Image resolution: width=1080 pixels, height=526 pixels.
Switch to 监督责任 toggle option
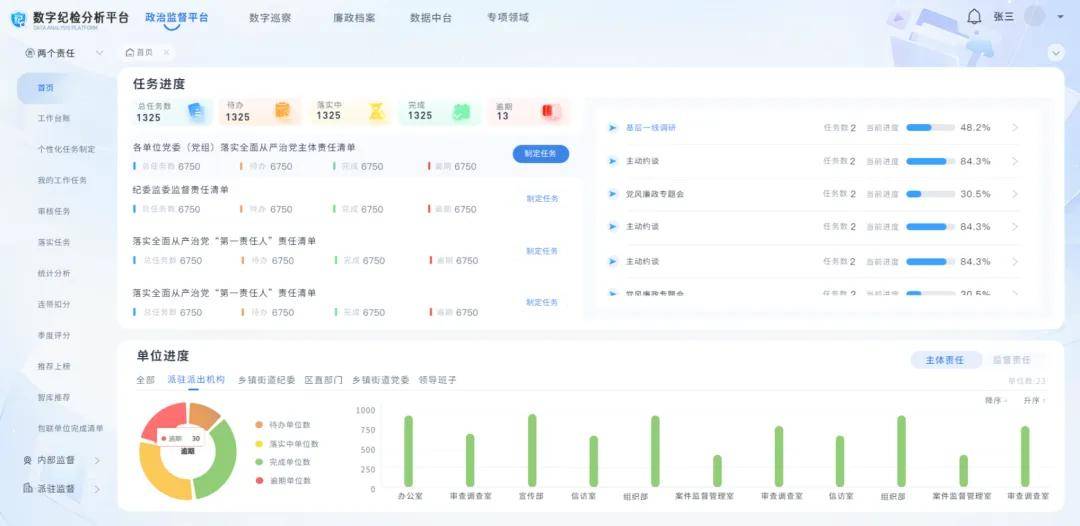(1010, 360)
